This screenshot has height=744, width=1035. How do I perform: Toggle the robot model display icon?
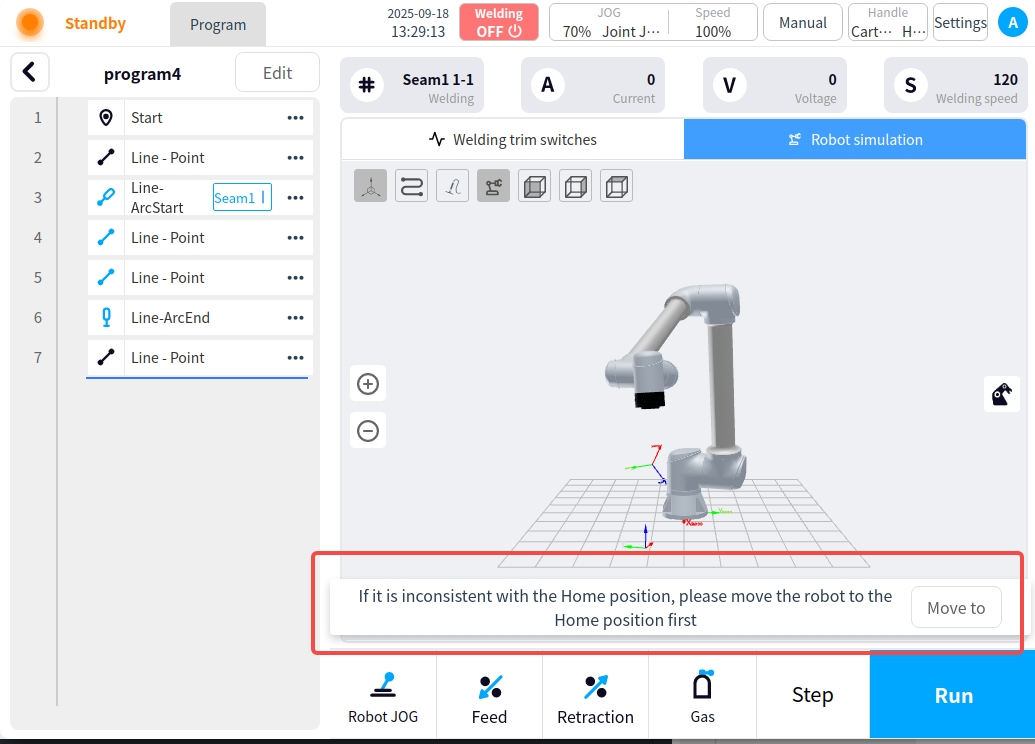pos(493,186)
